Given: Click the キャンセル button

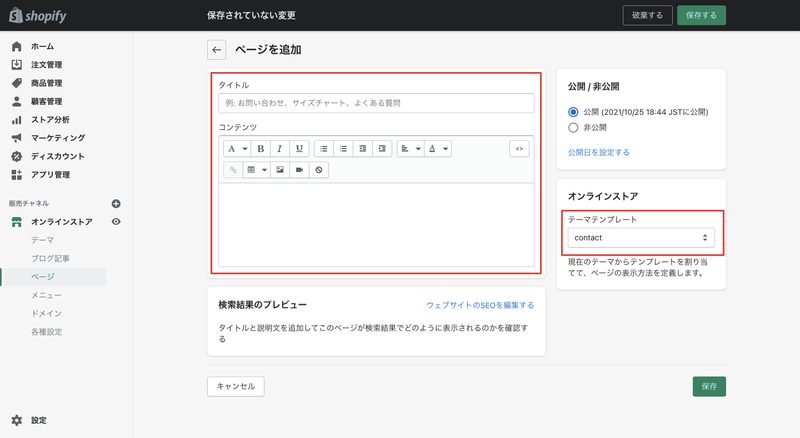Looking at the screenshot, I should 236,386.
